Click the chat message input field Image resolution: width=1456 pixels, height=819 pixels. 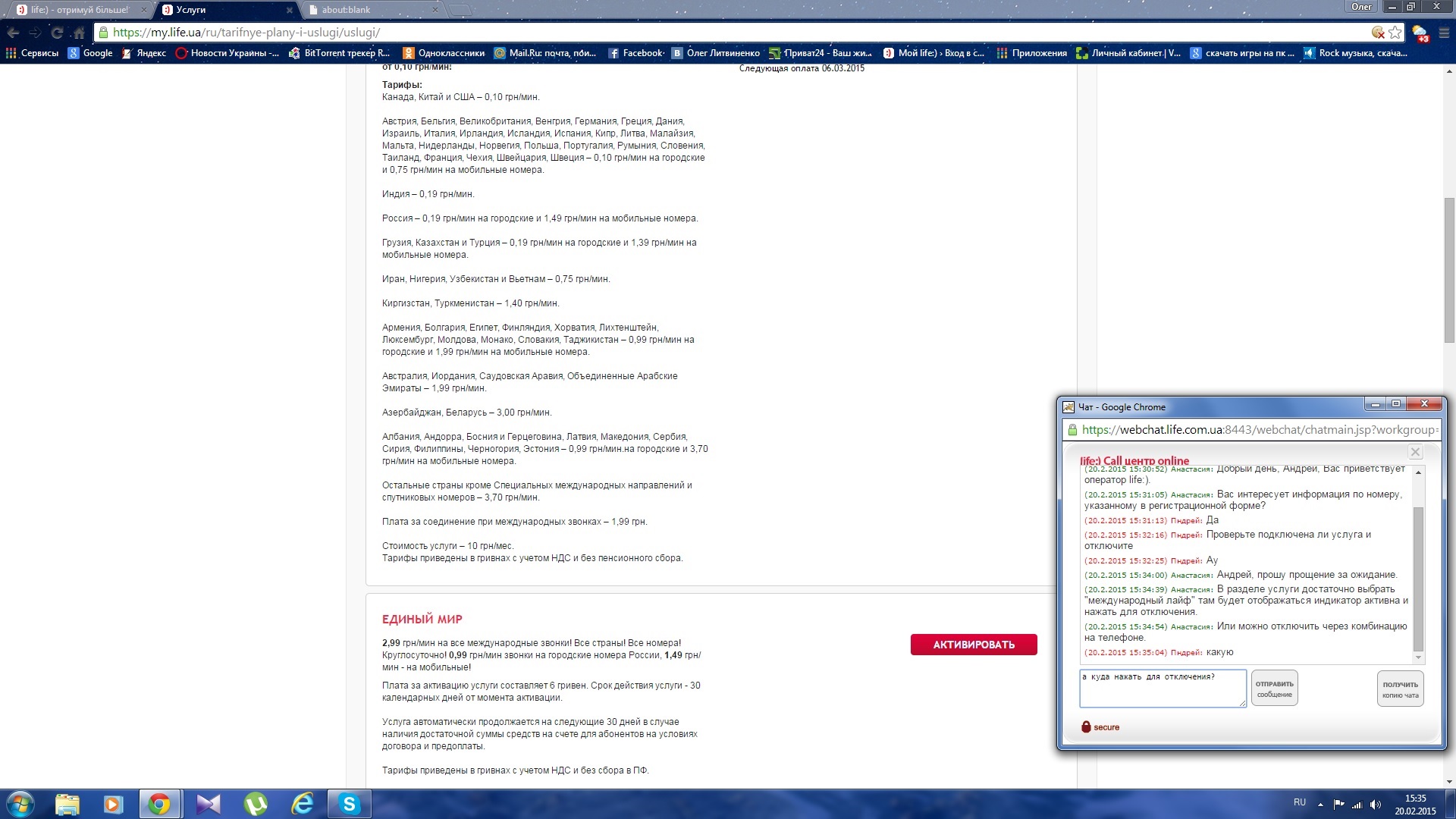[x=1162, y=690]
